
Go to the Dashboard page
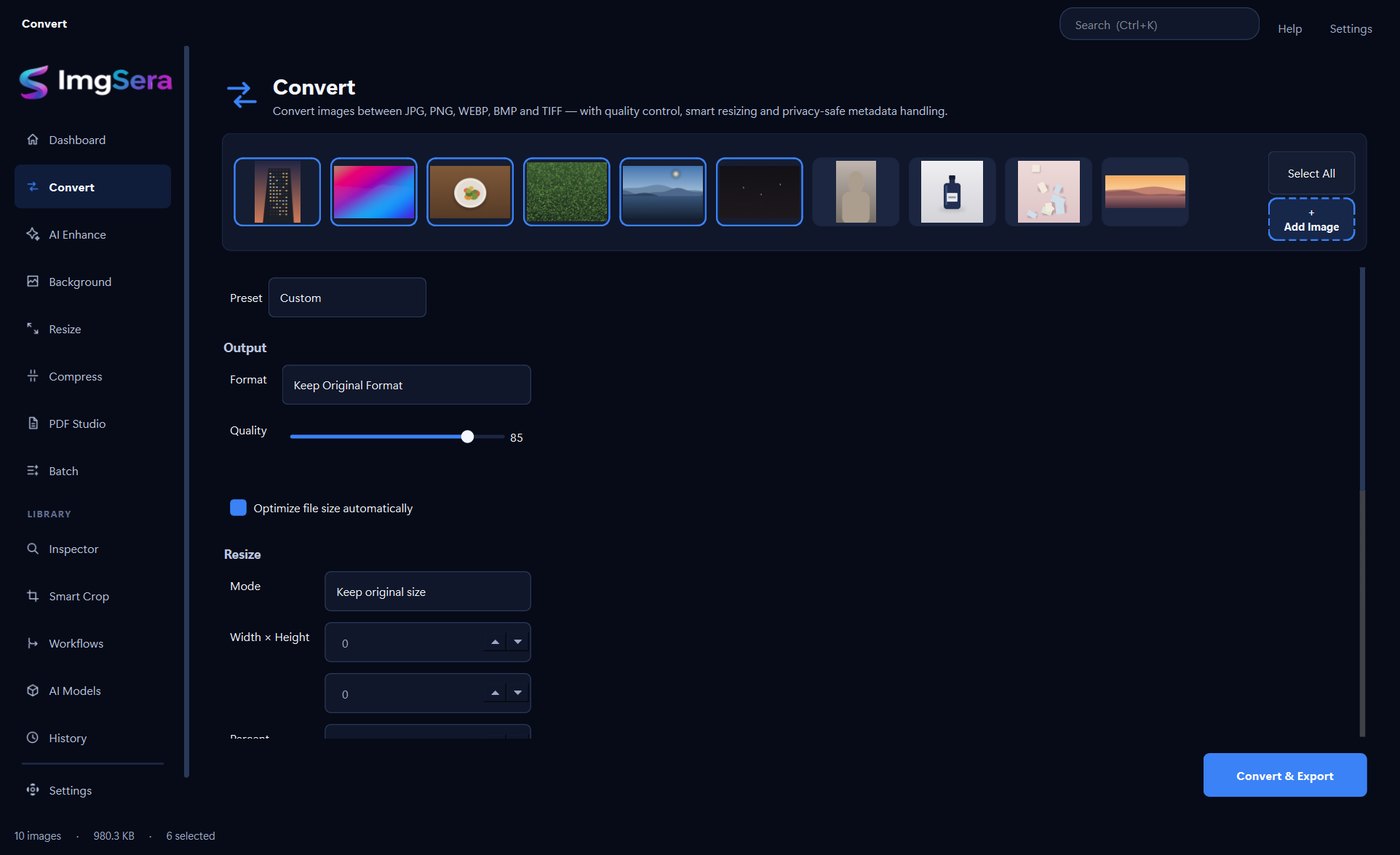click(x=93, y=140)
